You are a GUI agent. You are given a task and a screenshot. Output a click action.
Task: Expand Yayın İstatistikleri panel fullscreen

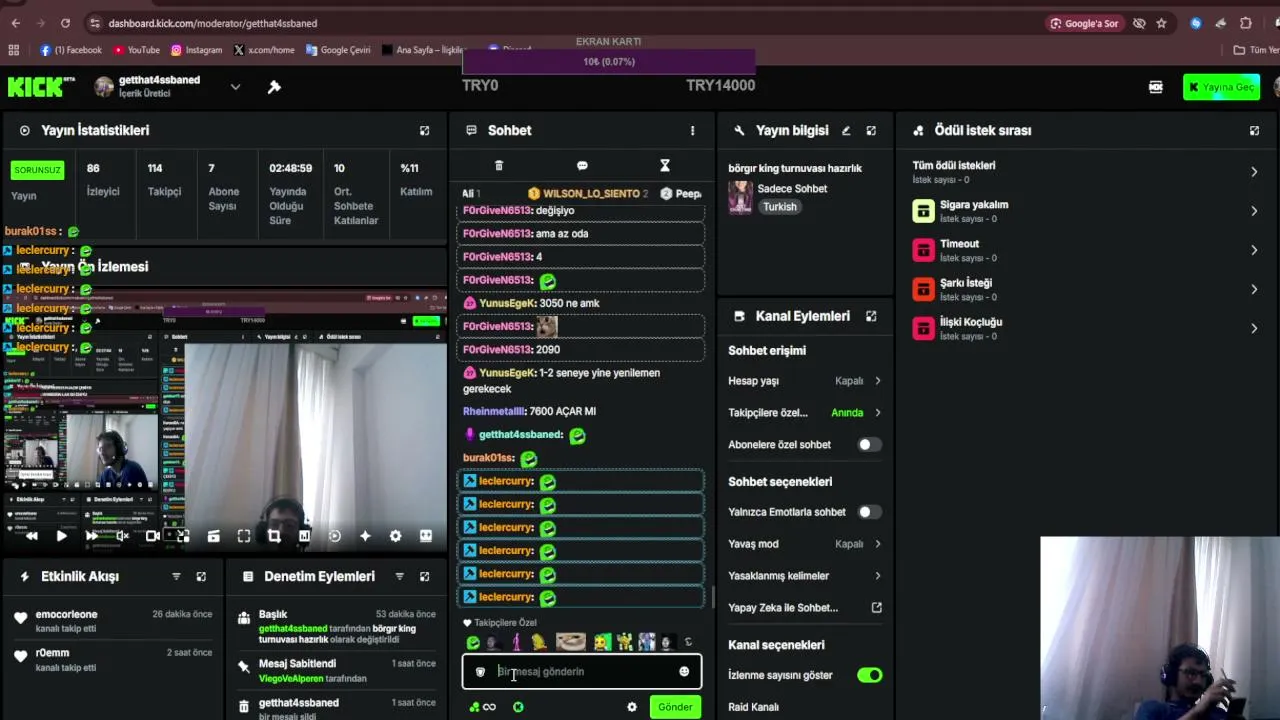[x=424, y=130]
